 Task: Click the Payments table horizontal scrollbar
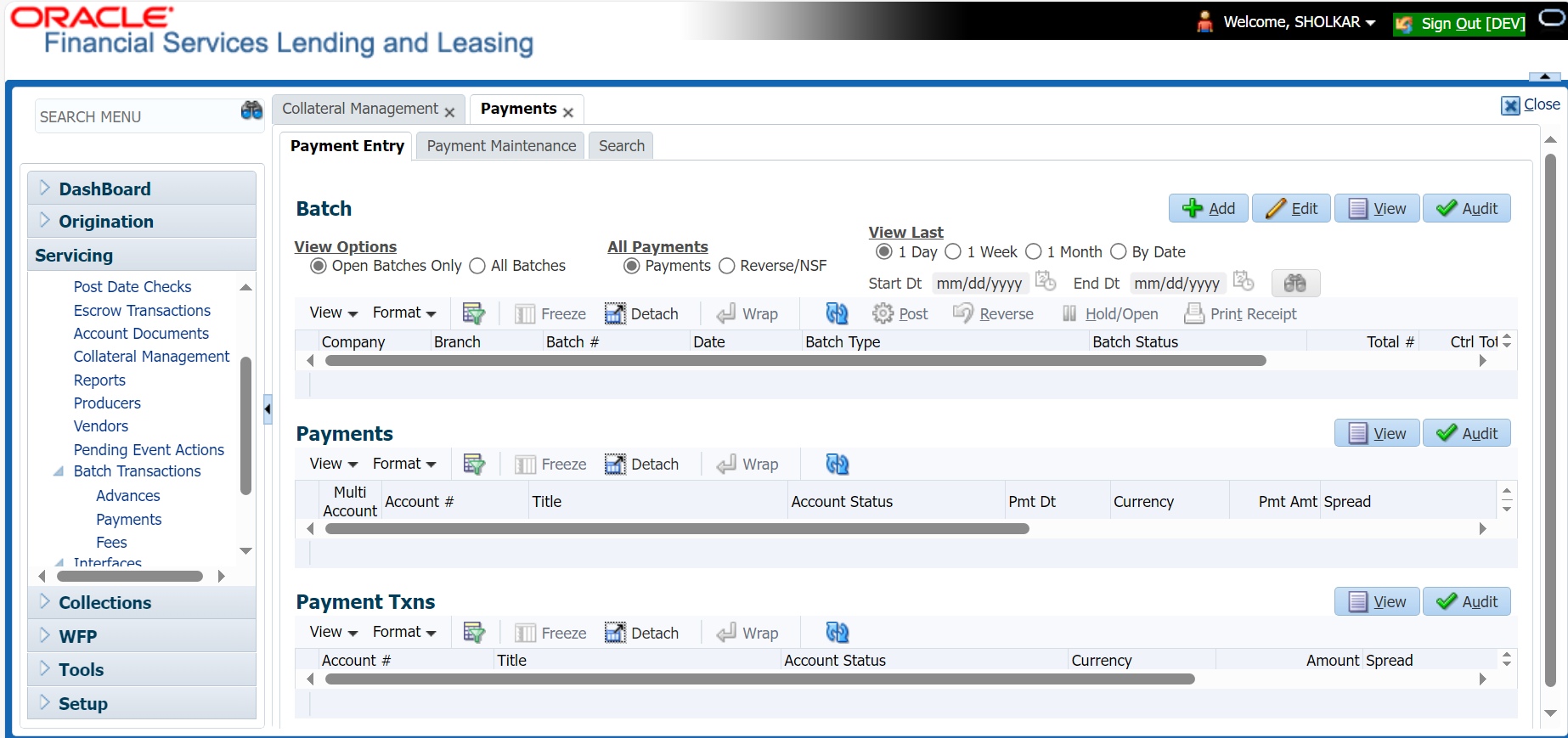(677, 529)
